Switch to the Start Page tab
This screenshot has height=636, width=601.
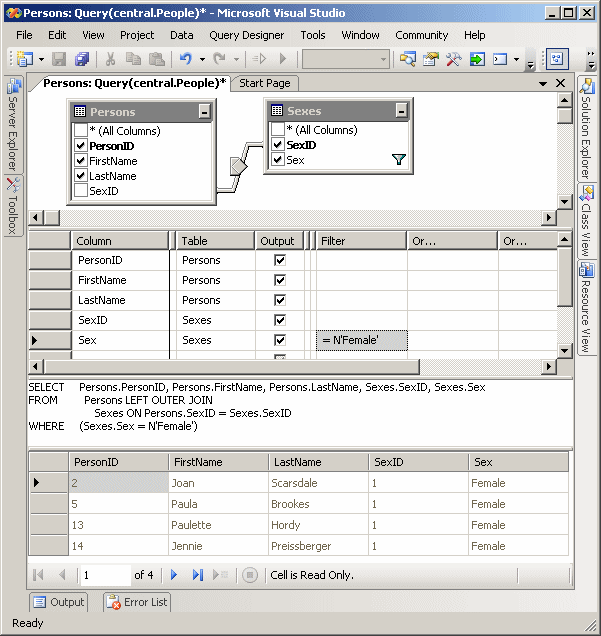265,83
